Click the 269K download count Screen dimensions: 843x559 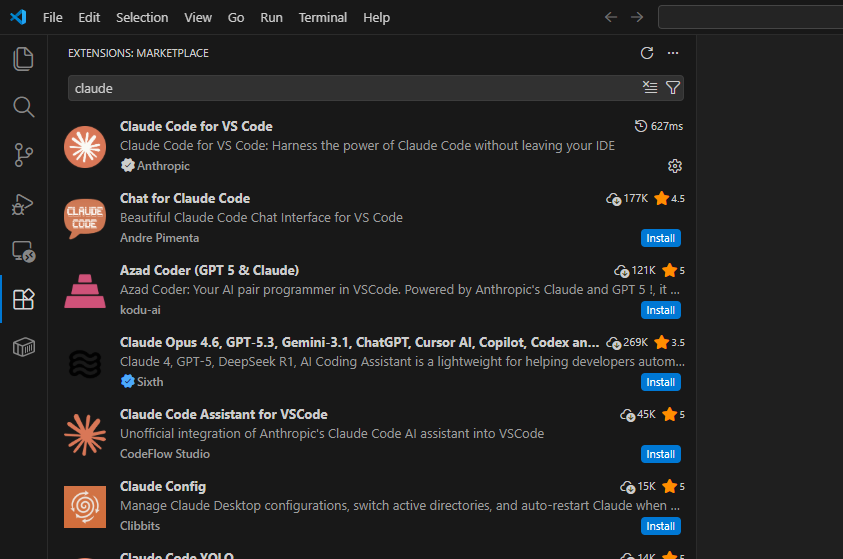[635, 342]
